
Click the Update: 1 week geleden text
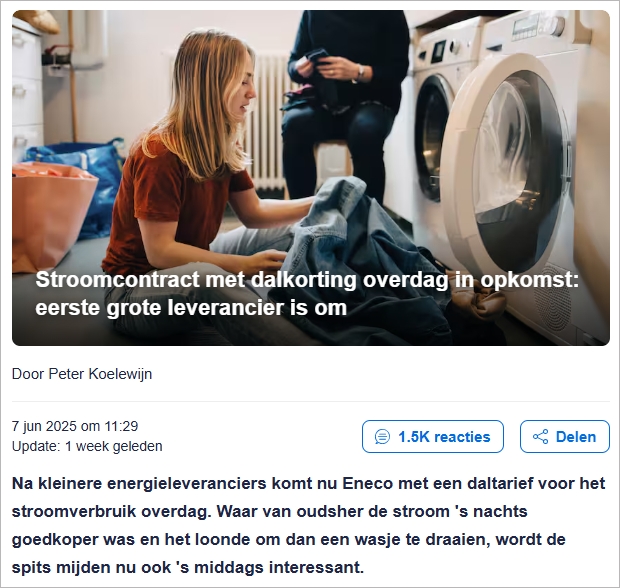click(x=87, y=446)
